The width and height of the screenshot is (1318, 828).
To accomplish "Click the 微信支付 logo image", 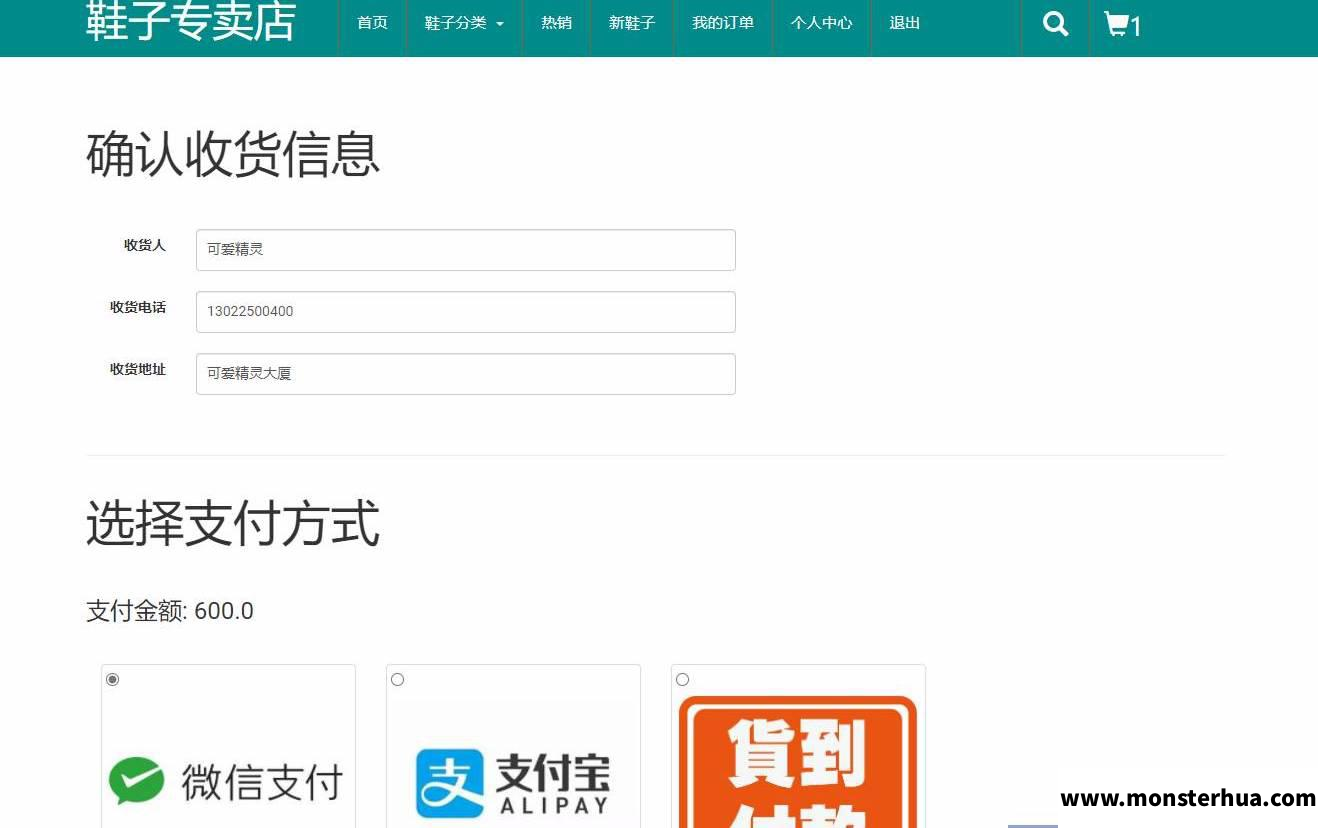I will click(x=228, y=781).
